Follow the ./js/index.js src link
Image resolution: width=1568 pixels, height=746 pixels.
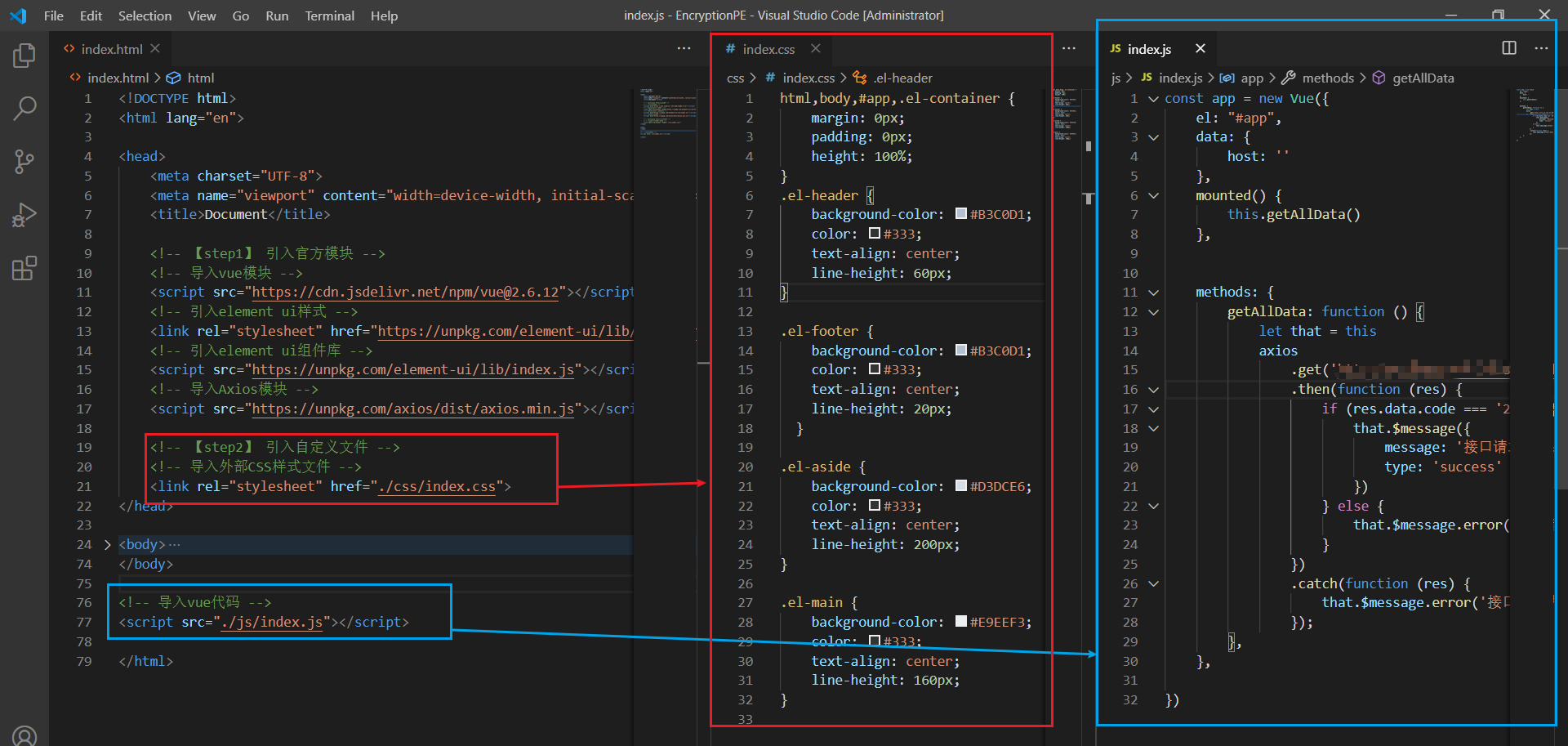[x=272, y=622]
